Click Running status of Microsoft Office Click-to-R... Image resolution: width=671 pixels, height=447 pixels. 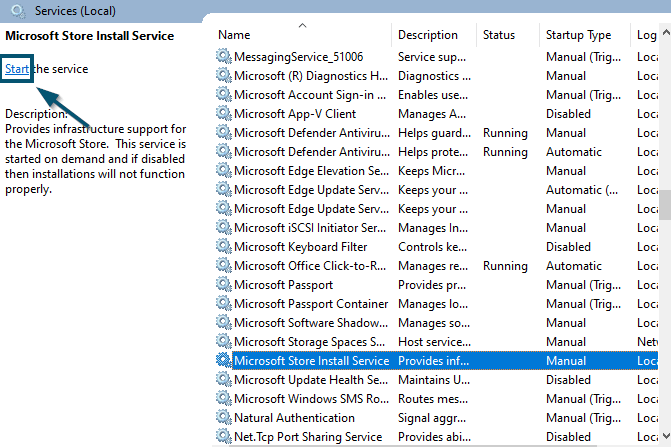[x=505, y=266]
